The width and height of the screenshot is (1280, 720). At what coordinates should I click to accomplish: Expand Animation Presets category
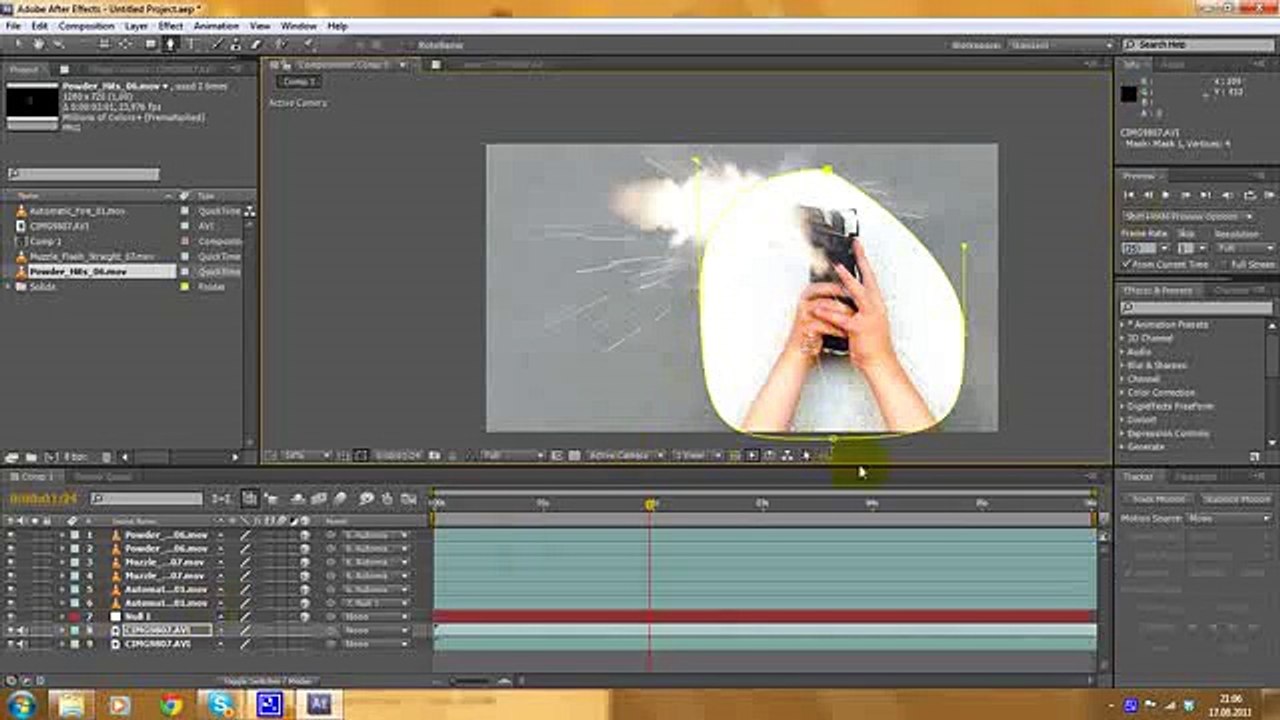click(1123, 325)
